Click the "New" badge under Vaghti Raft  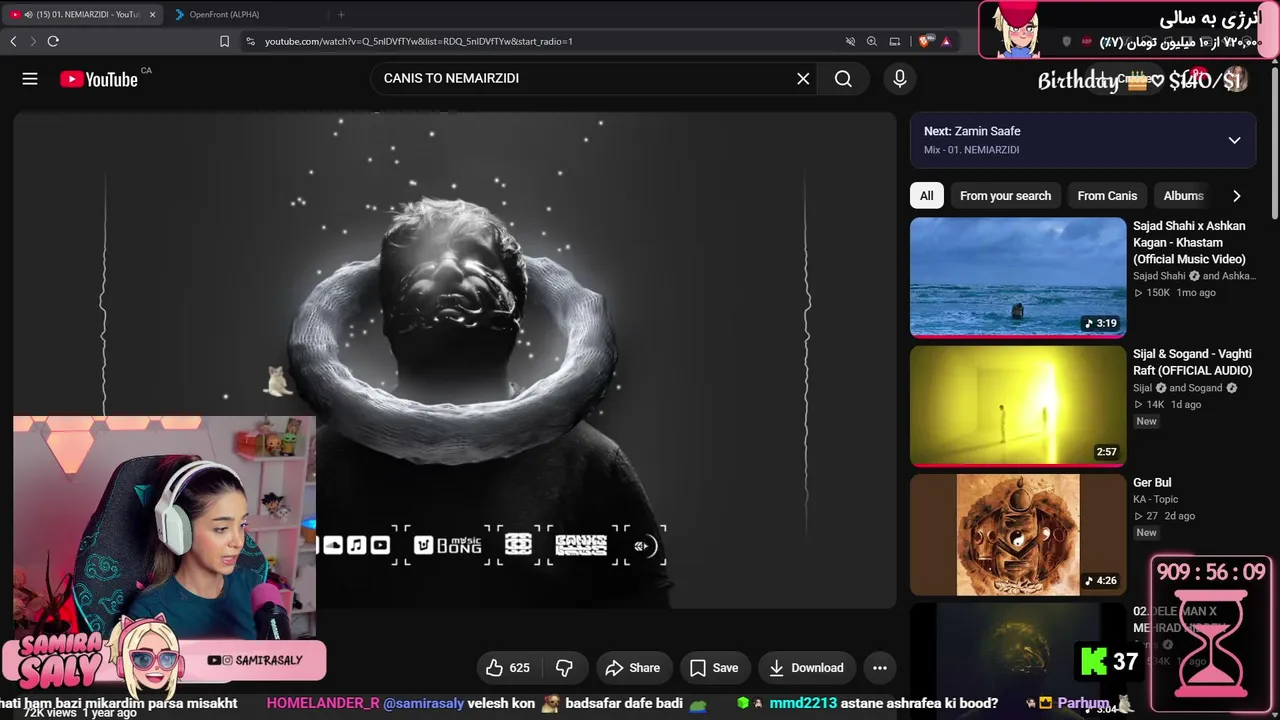pos(1146,421)
